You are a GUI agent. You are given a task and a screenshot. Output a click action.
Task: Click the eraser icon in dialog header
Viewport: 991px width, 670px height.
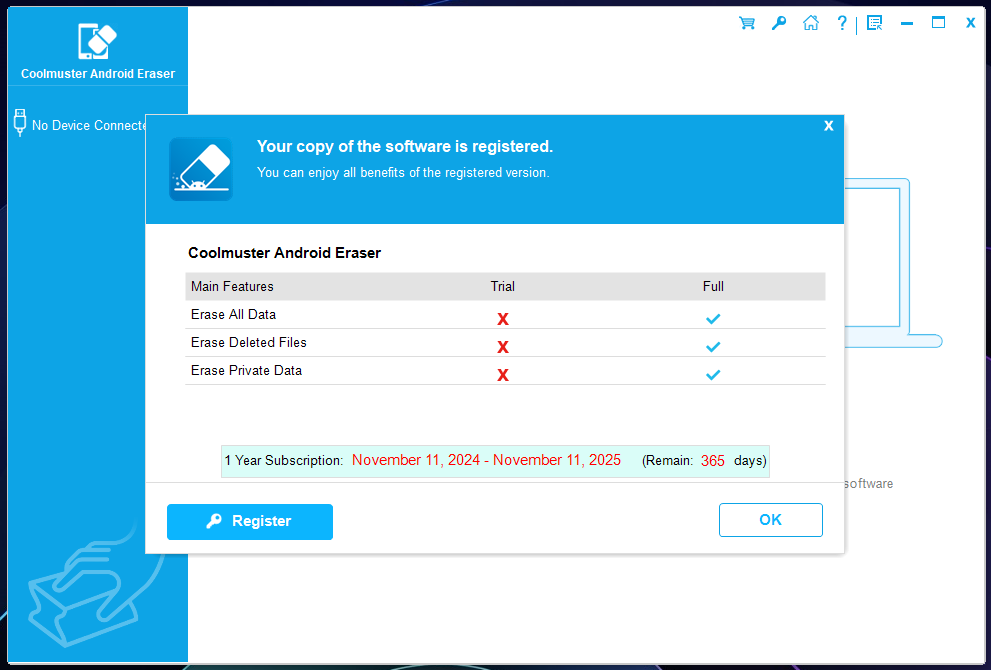point(201,169)
